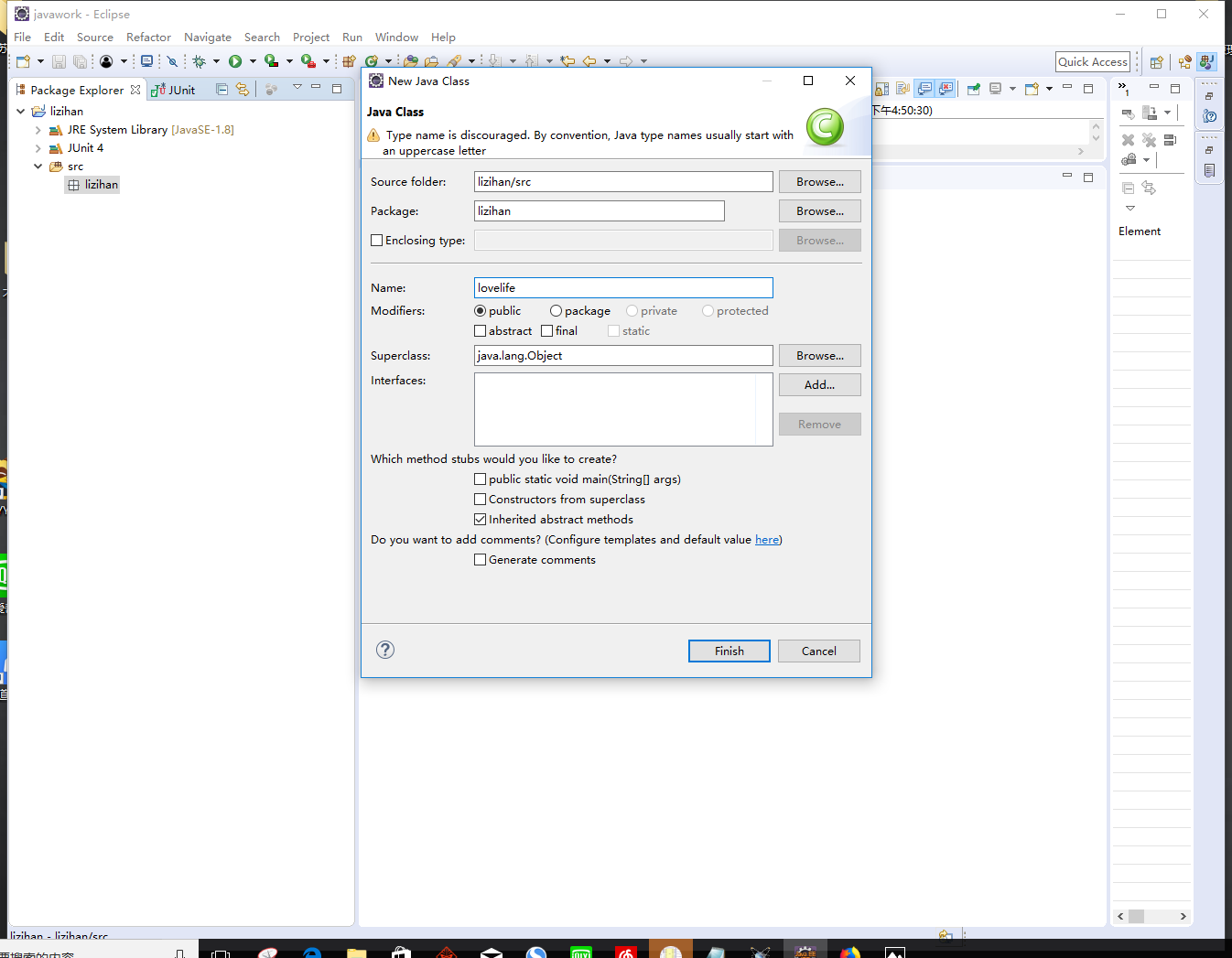Open the Debug button dropdown arrow

click(x=216, y=61)
